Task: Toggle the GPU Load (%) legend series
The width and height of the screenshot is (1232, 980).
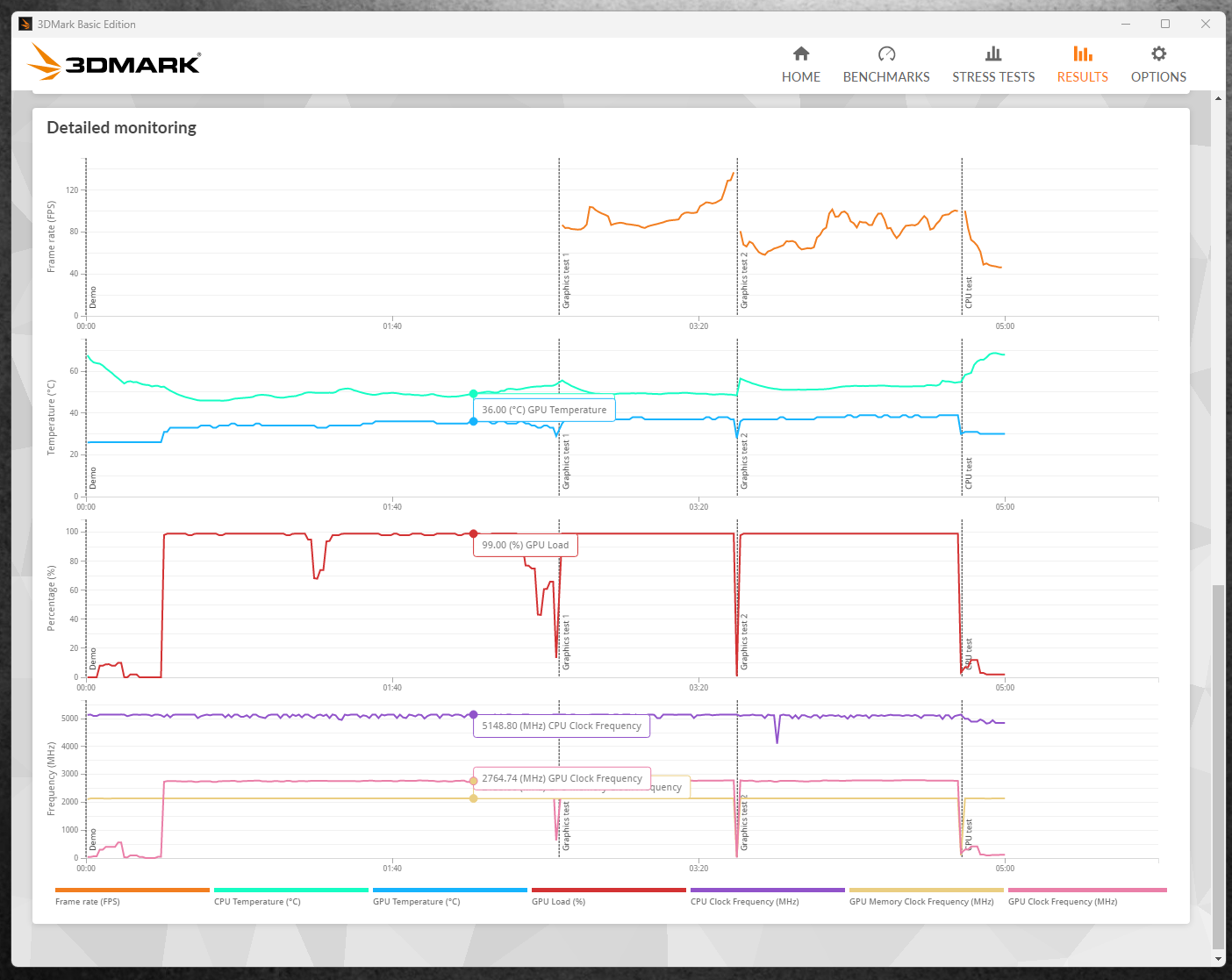Action: [x=608, y=897]
